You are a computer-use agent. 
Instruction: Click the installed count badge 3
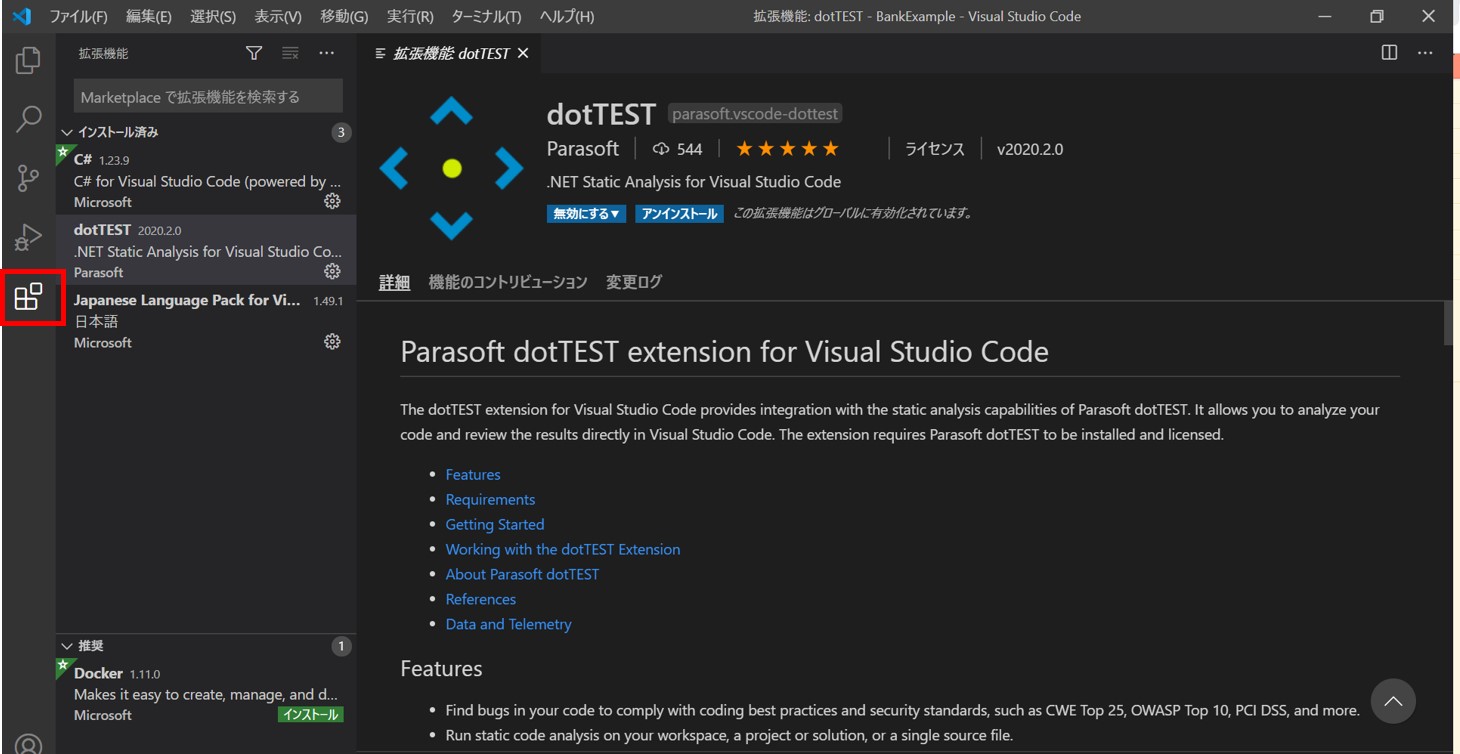[341, 132]
